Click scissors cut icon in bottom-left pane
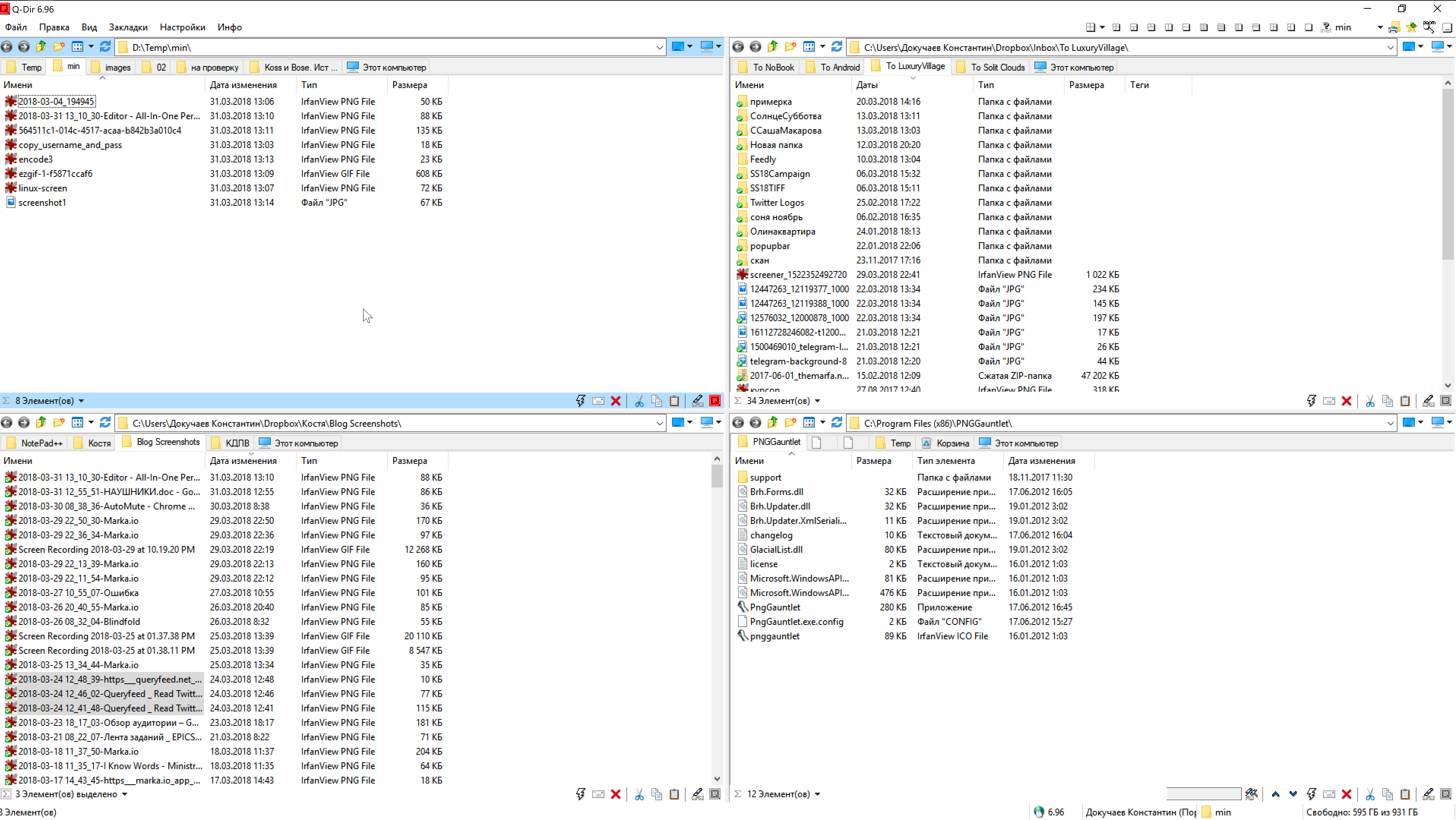Viewport: 1456px width, 820px height. pos(639,795)
